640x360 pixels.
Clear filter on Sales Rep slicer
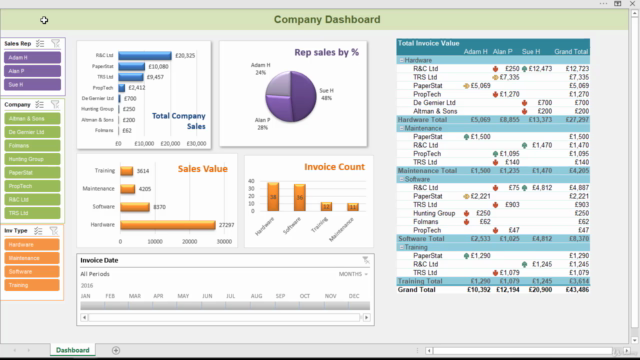pos(56,43)
